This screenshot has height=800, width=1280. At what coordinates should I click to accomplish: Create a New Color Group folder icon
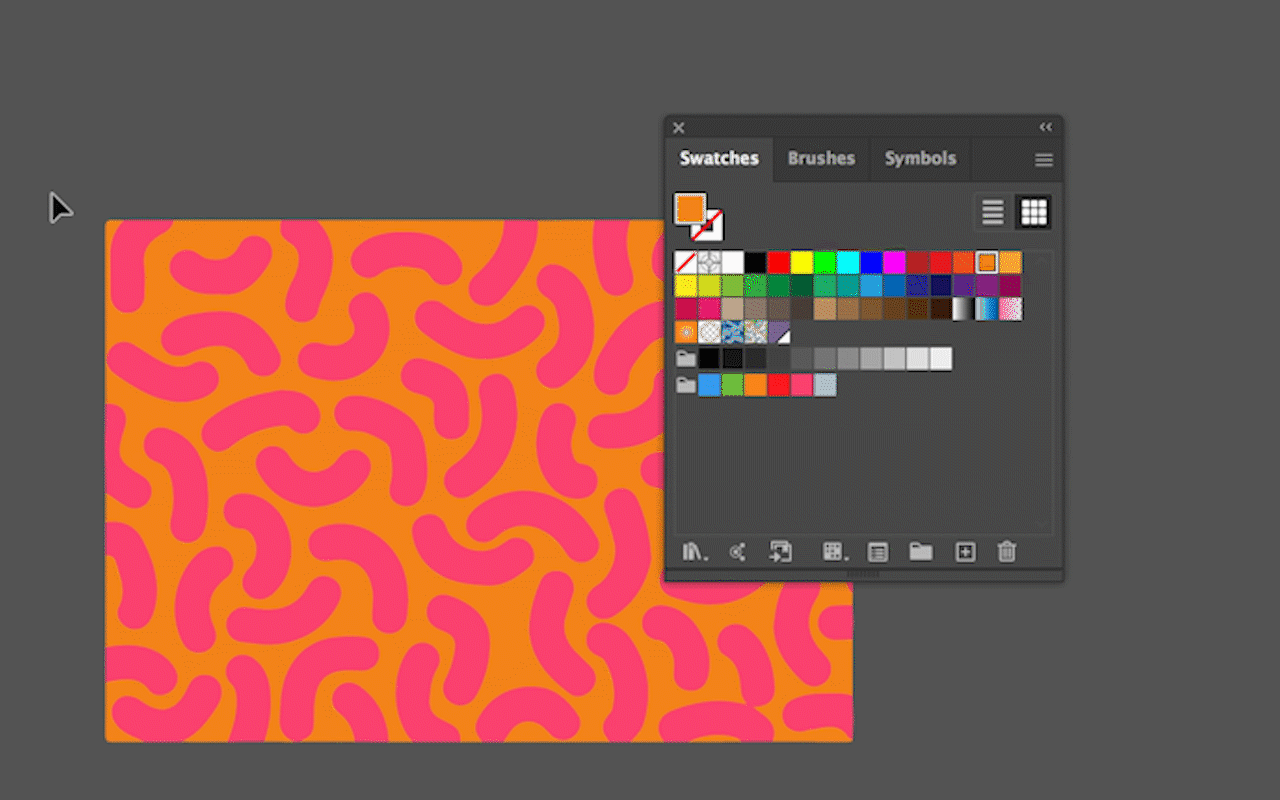[921, 551]
